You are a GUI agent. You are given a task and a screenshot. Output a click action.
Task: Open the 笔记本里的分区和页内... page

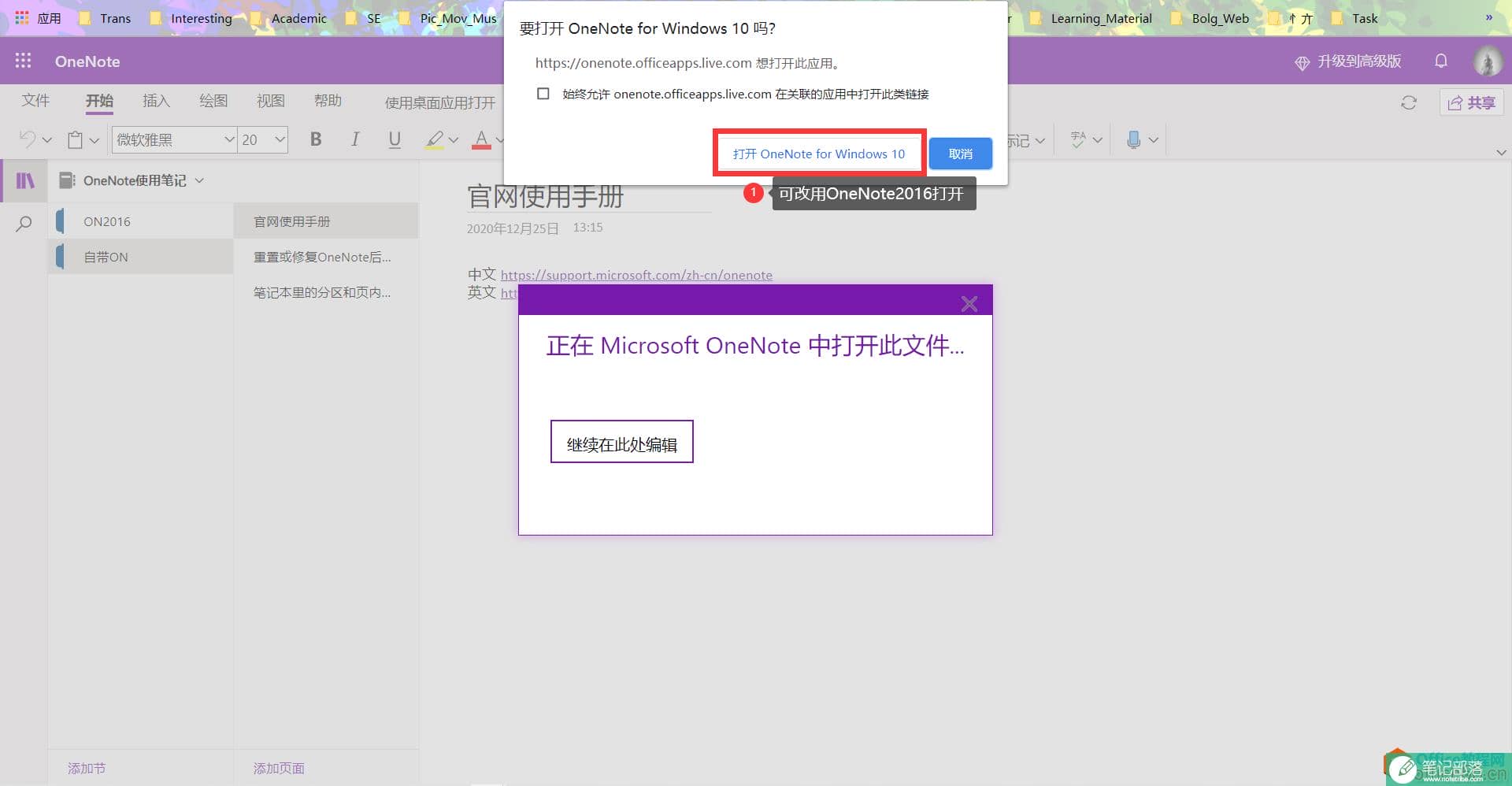(326, 292)
